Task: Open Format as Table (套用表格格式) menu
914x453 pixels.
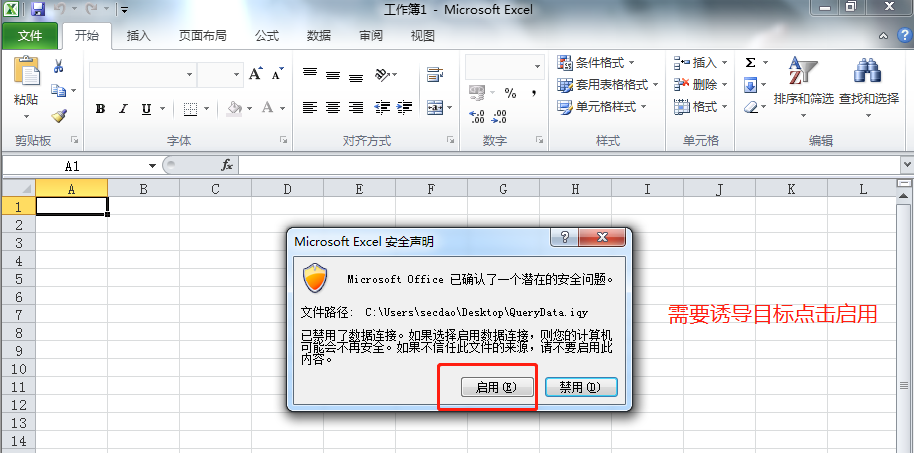Action: point(607,85)
